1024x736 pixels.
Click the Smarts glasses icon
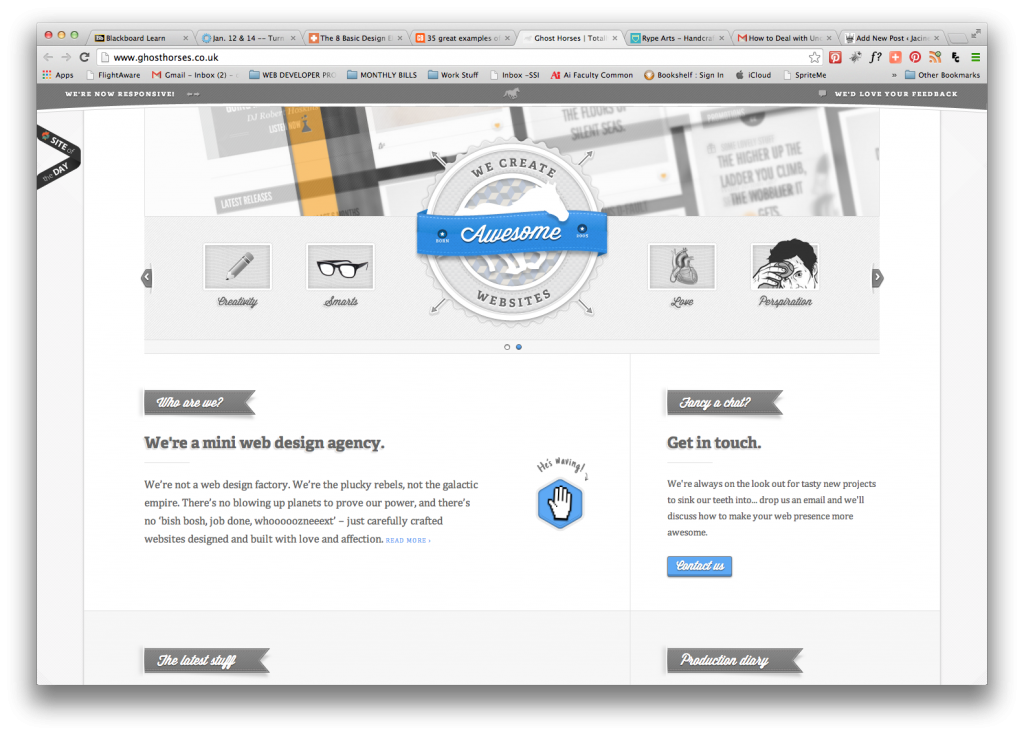(x=340, y=266)
